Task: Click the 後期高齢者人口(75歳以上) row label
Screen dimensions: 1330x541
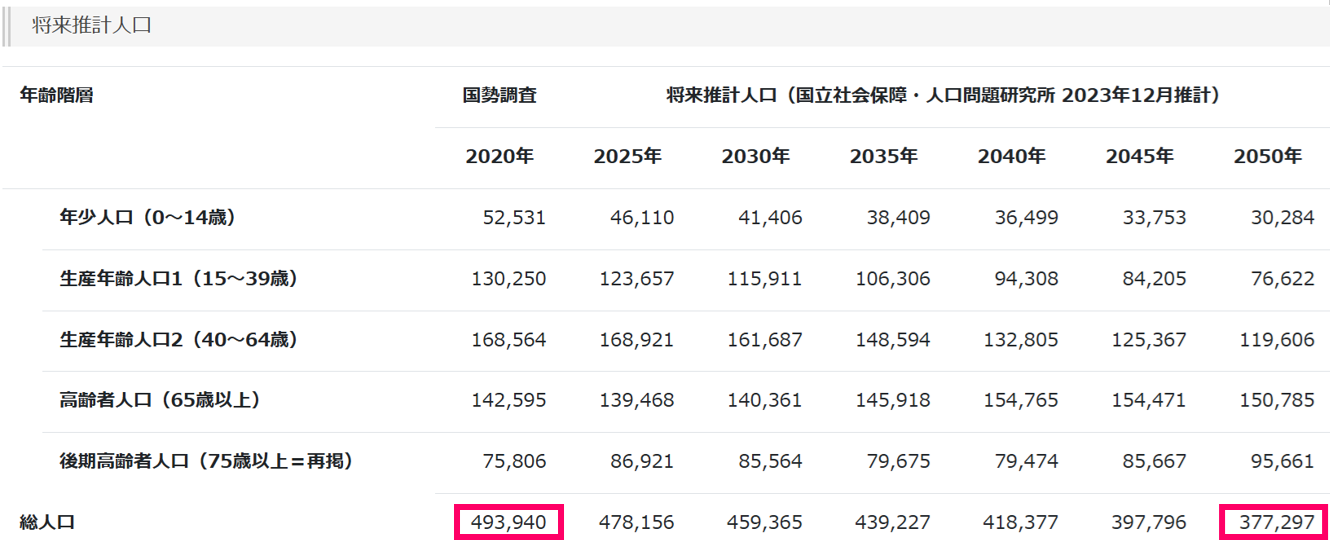Action: 207,461
